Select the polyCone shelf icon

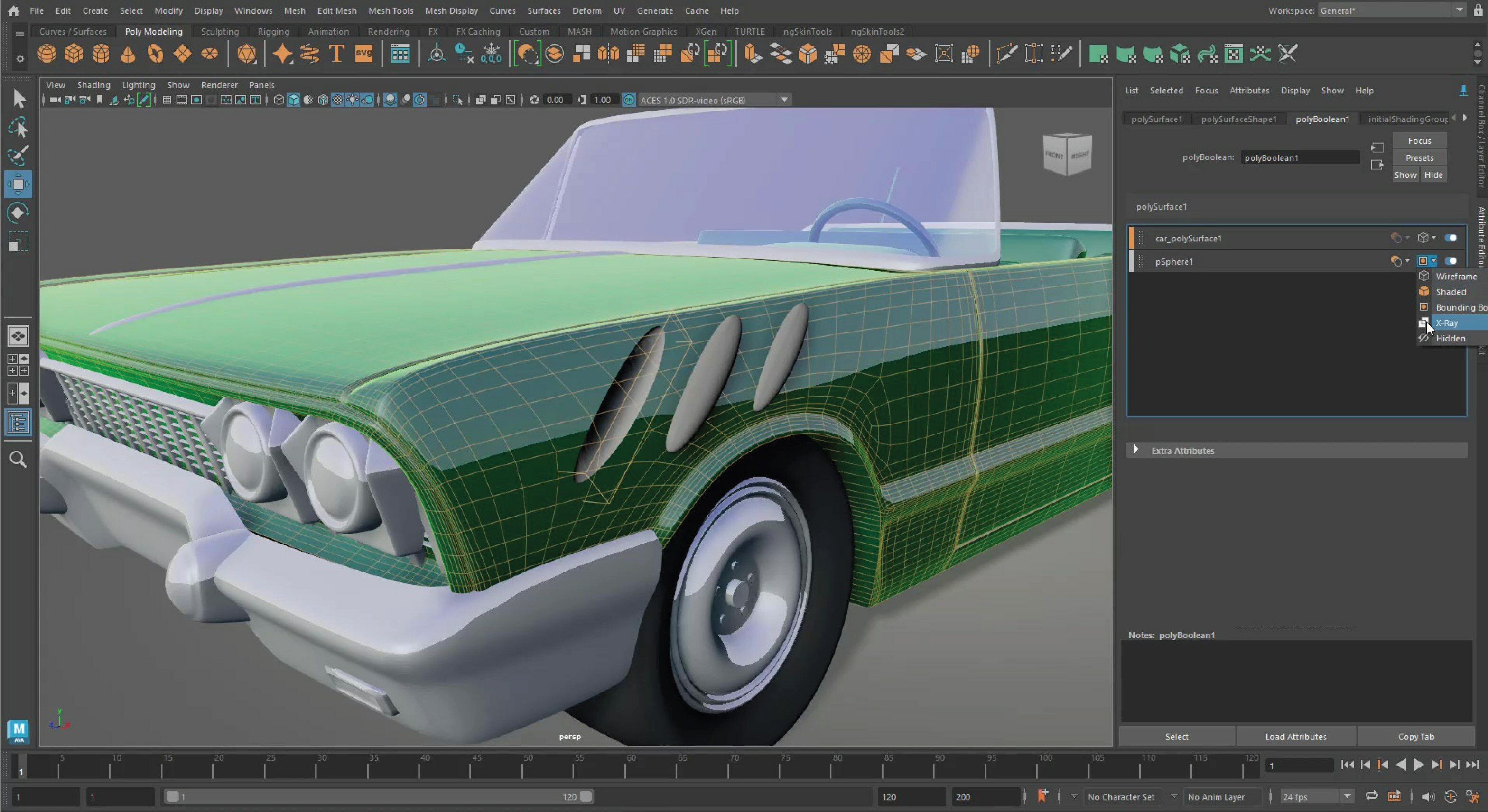coord(128,53)
